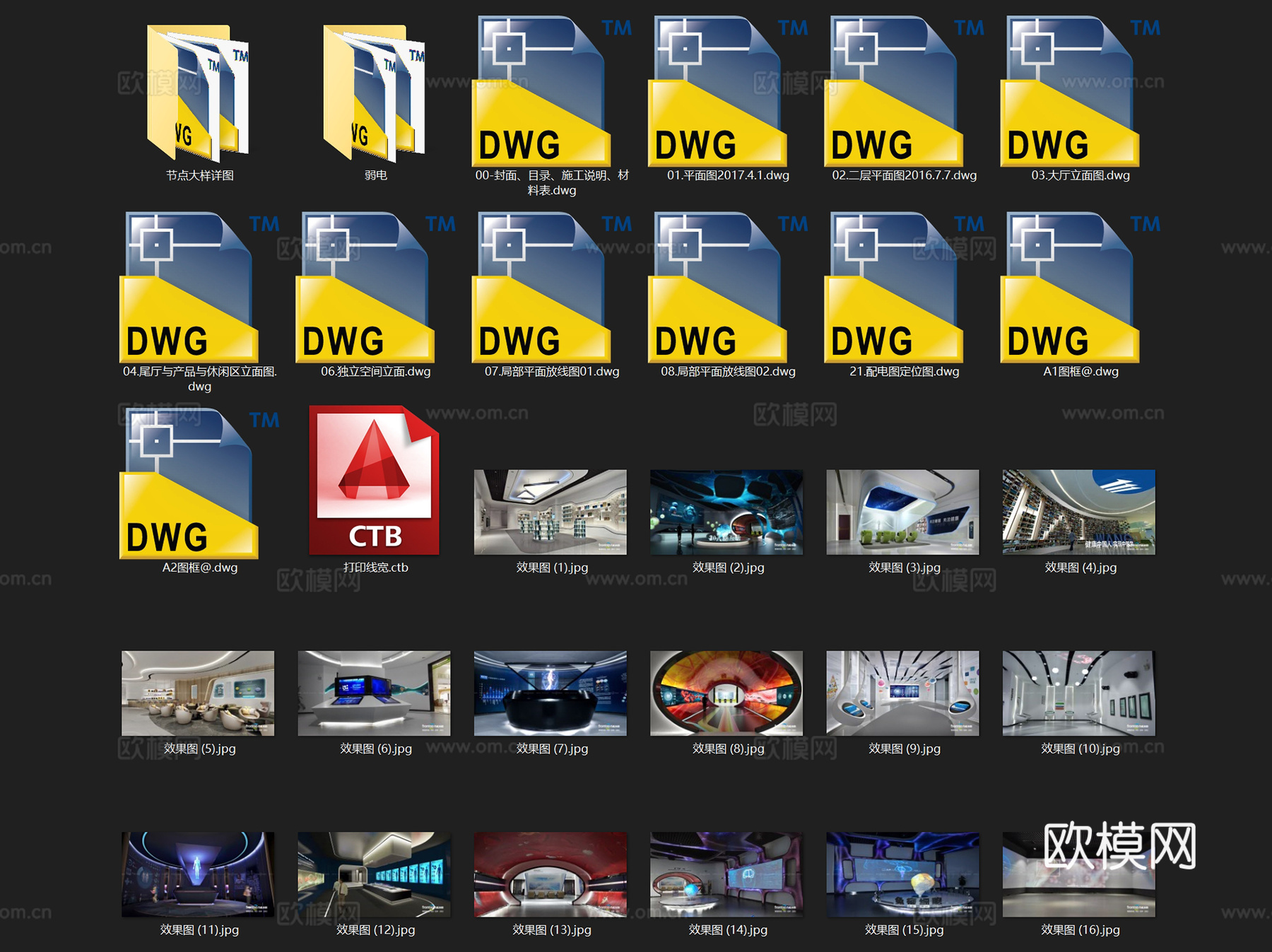
Task: Click the 效果图 (8).jpg thumbnail
Action: click(726, 693)
